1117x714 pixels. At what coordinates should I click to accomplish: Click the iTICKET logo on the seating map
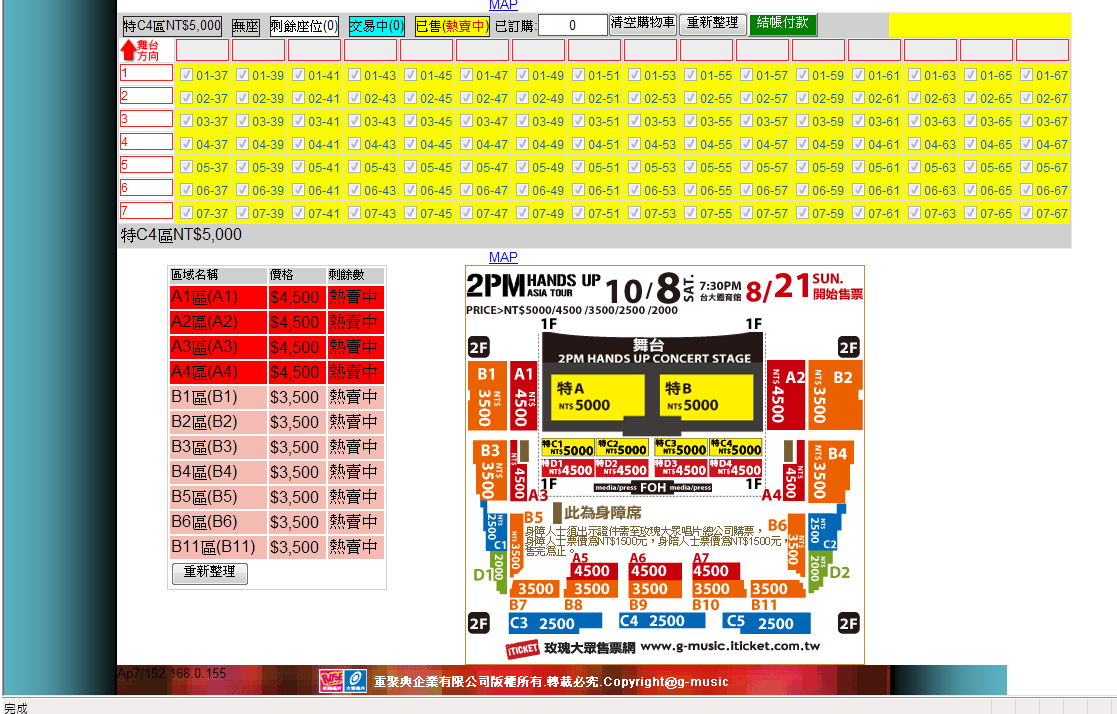coord(522,648)
